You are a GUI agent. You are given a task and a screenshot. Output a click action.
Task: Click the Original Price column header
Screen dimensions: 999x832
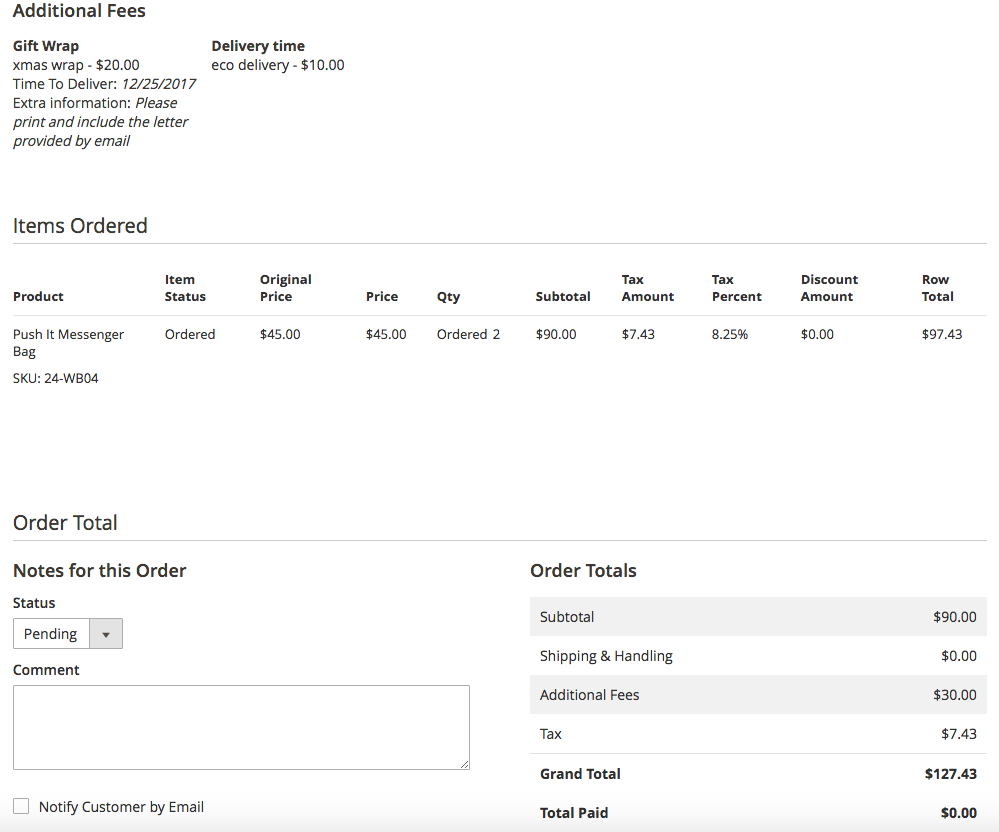[x=285, y=288]
